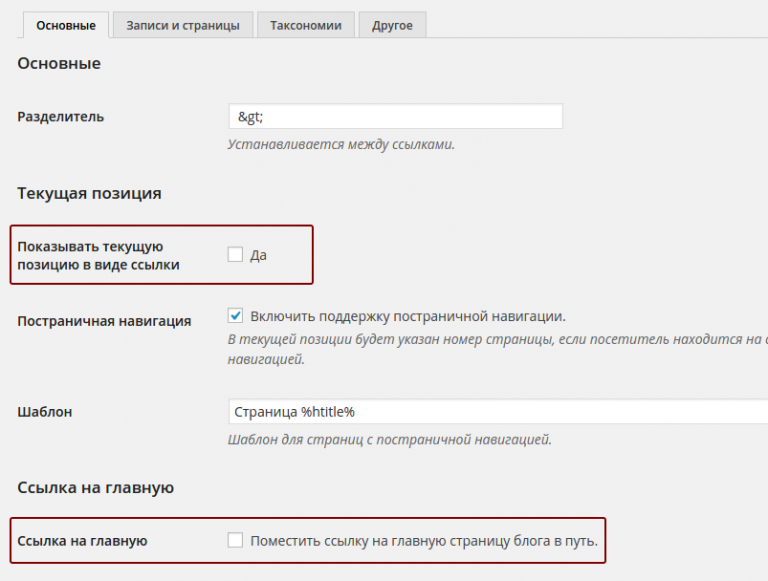The image size is (768, 581).
Task: Click label text Поместить ссылку на главную страницу
Action: (x=423, y=541)
